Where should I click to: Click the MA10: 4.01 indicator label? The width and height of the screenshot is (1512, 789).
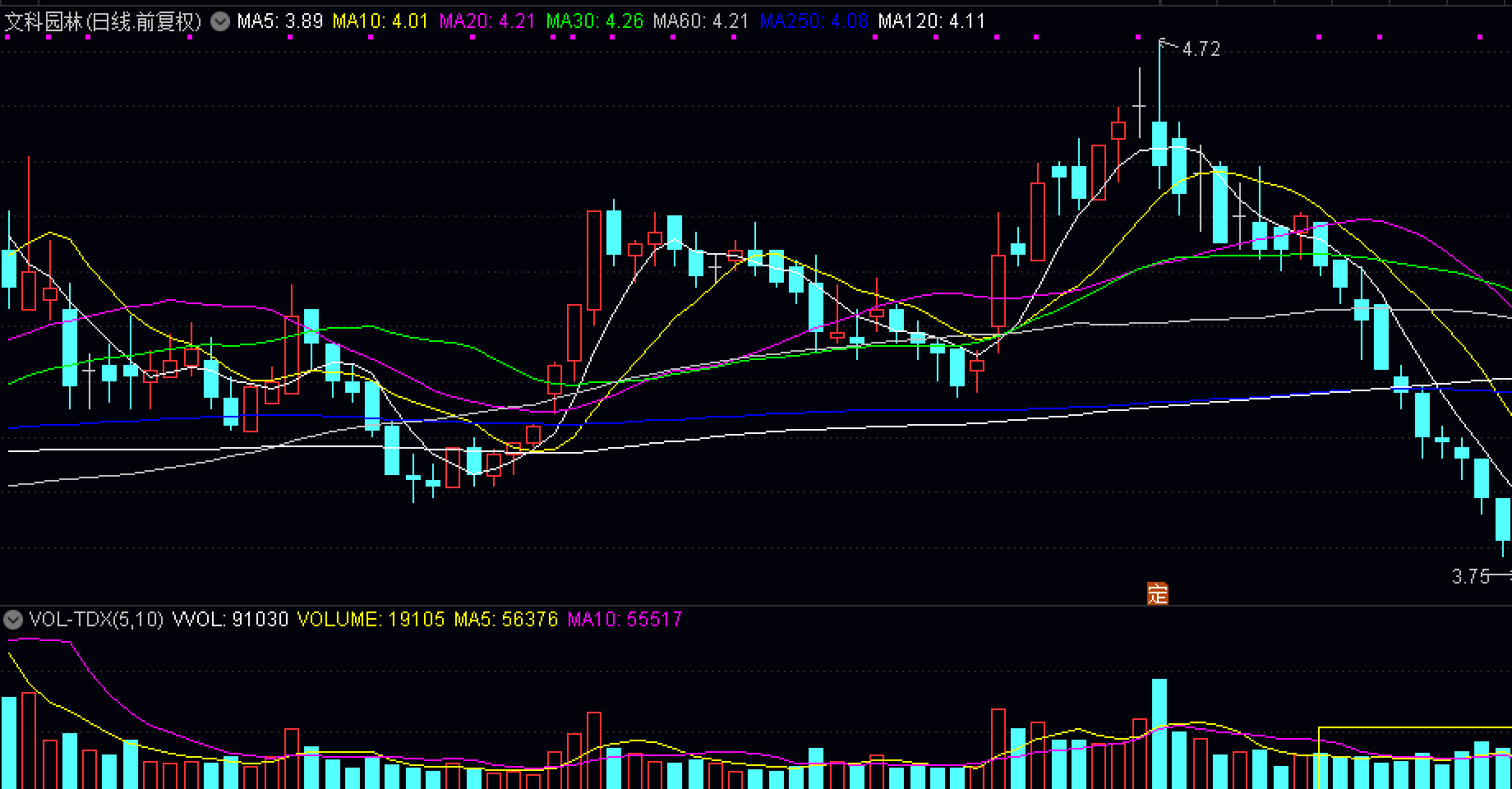tap(380, 21)
